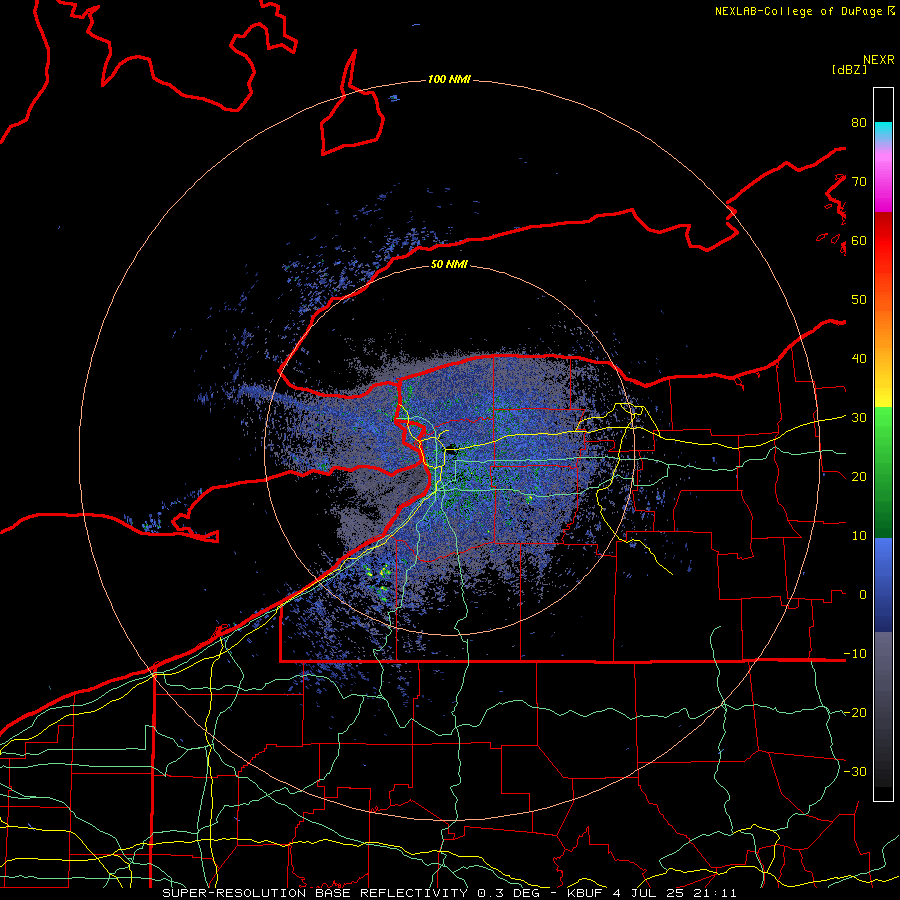
Task: Click the 0.3 DEG elevation text
Action: (510, 893)
